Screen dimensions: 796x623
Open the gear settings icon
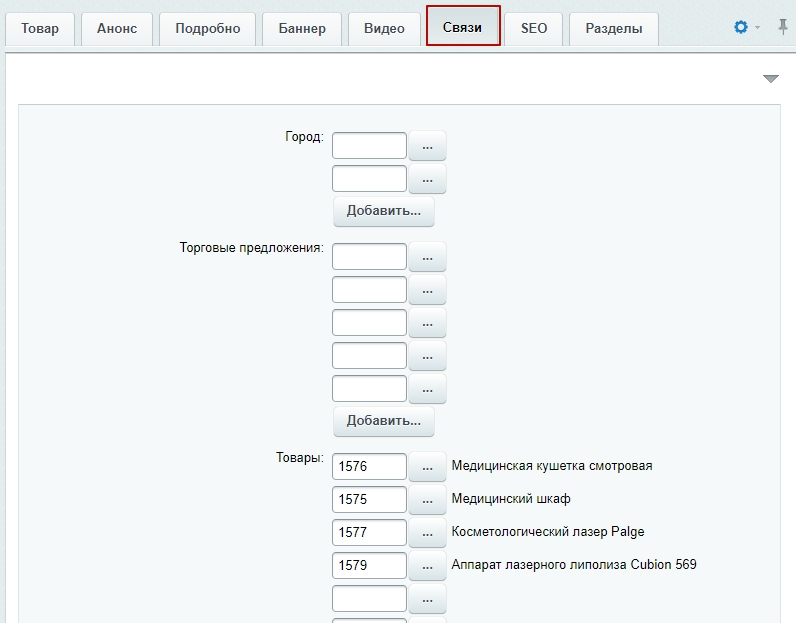(741, 27)
